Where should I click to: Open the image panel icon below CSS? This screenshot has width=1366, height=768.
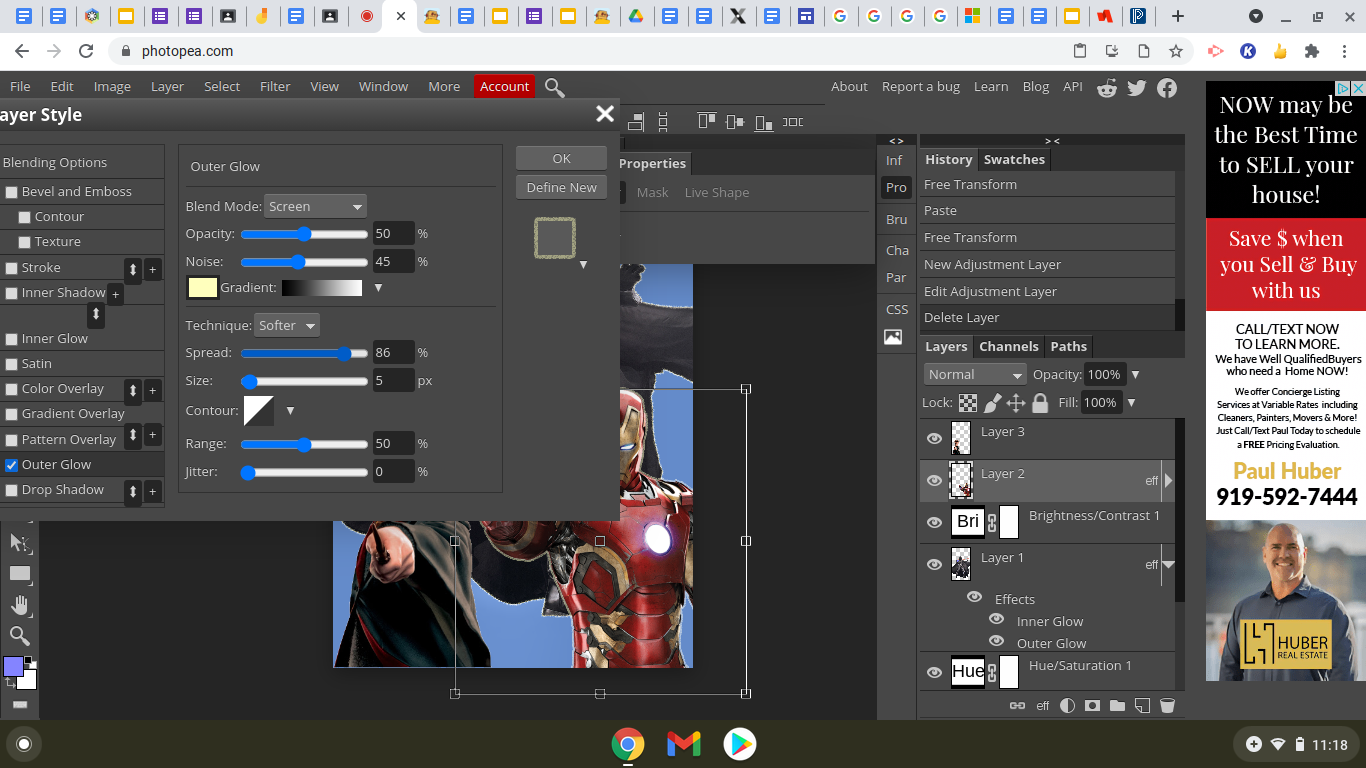893,337
